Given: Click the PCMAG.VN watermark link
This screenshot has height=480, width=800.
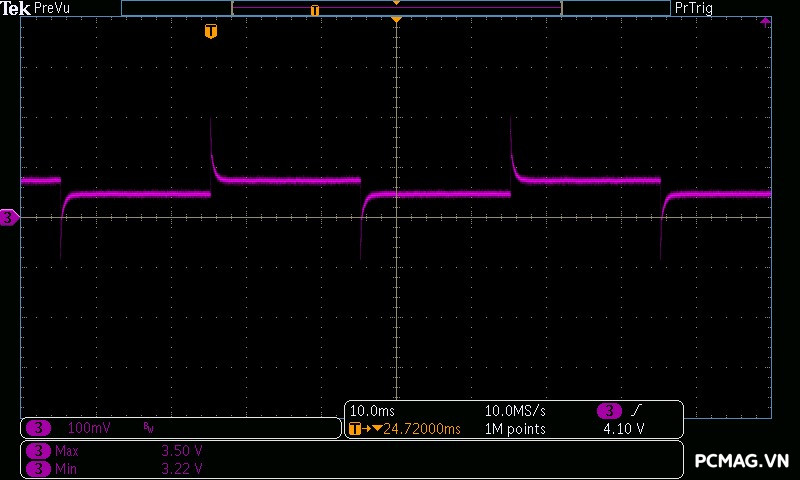Looking at the screenshot, I should click(x=742, y=461).
